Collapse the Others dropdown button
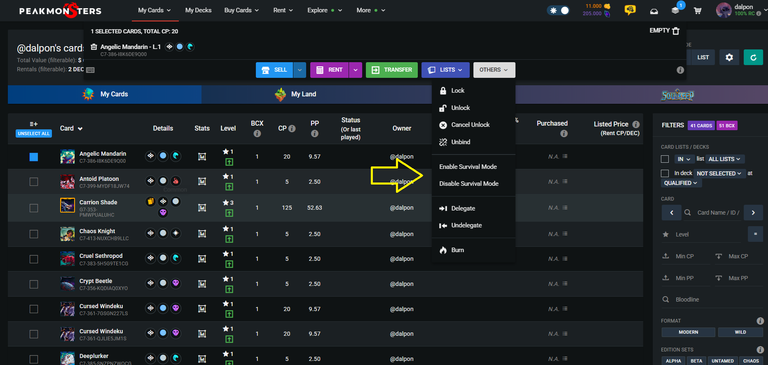This screenshot has height=365, width=768. point(494,70)
